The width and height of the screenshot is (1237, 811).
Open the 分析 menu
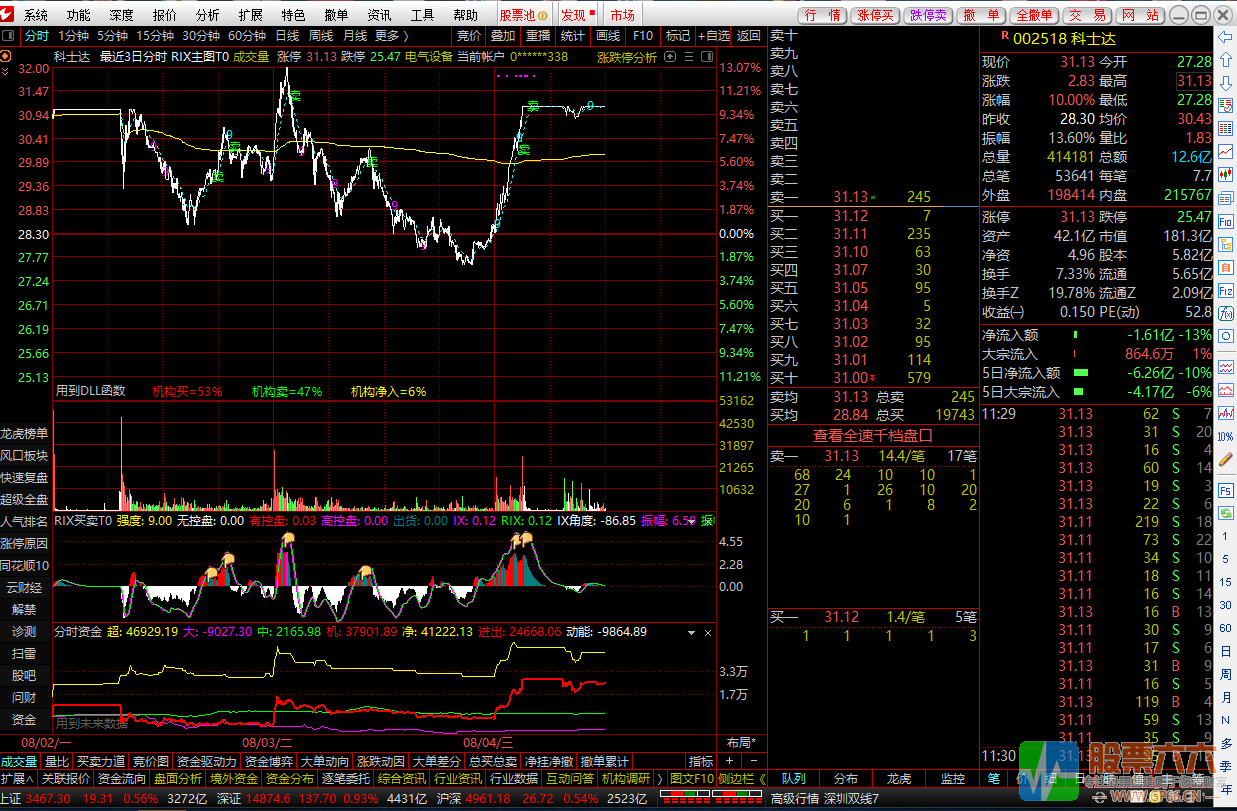coord(208,15)
